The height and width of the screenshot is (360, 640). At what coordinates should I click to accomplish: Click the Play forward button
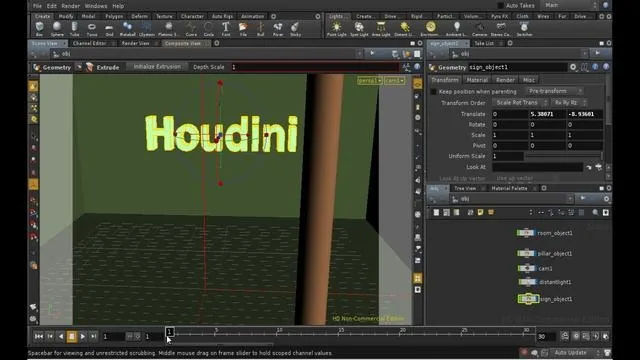[x=83, y=336]
